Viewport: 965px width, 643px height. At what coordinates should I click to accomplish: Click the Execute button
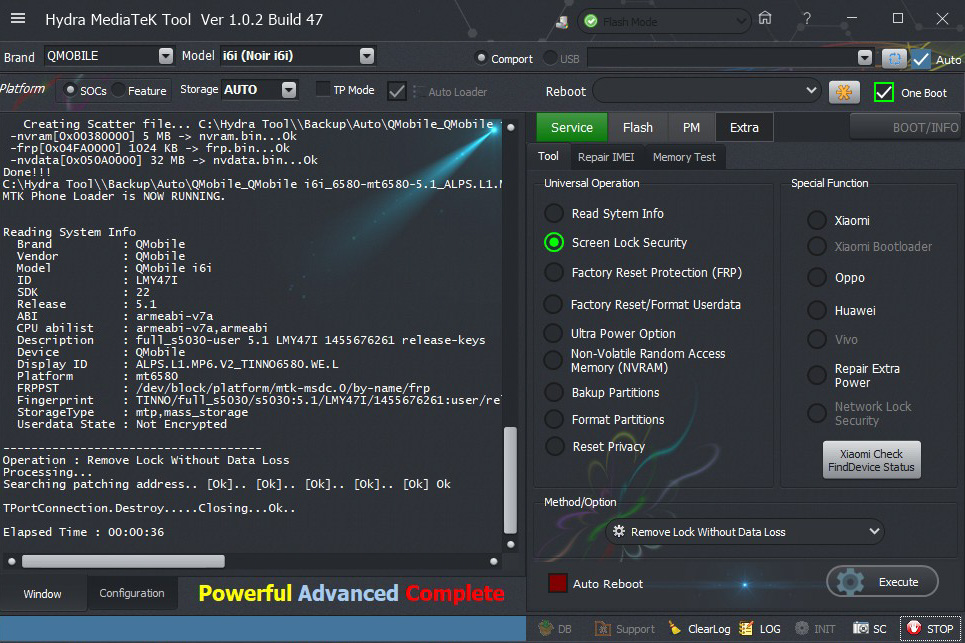[x=882, y=582]
